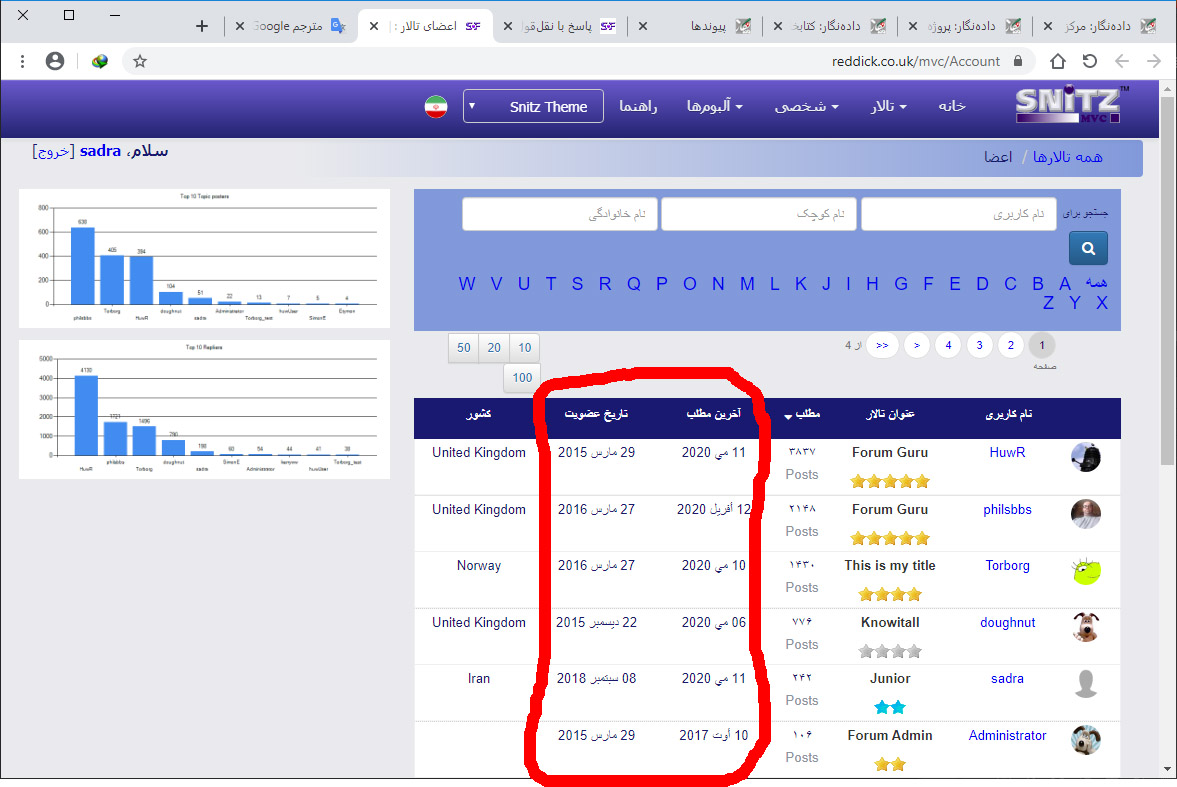The height and width of the screenshot is (787, 1177).
Task: Open the philsbbs user profile link
Action: (1007, 509)
